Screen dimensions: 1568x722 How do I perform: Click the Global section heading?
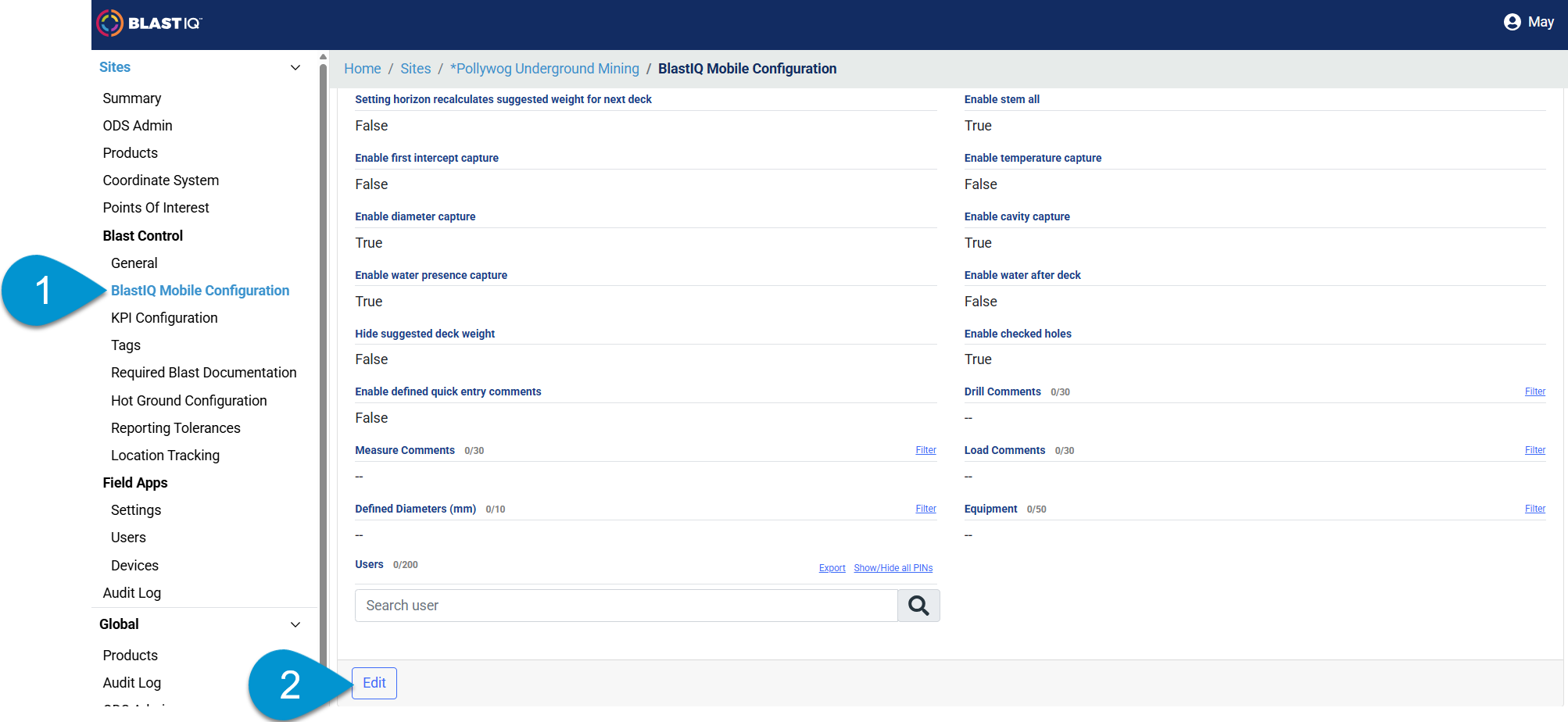point(119,624)
